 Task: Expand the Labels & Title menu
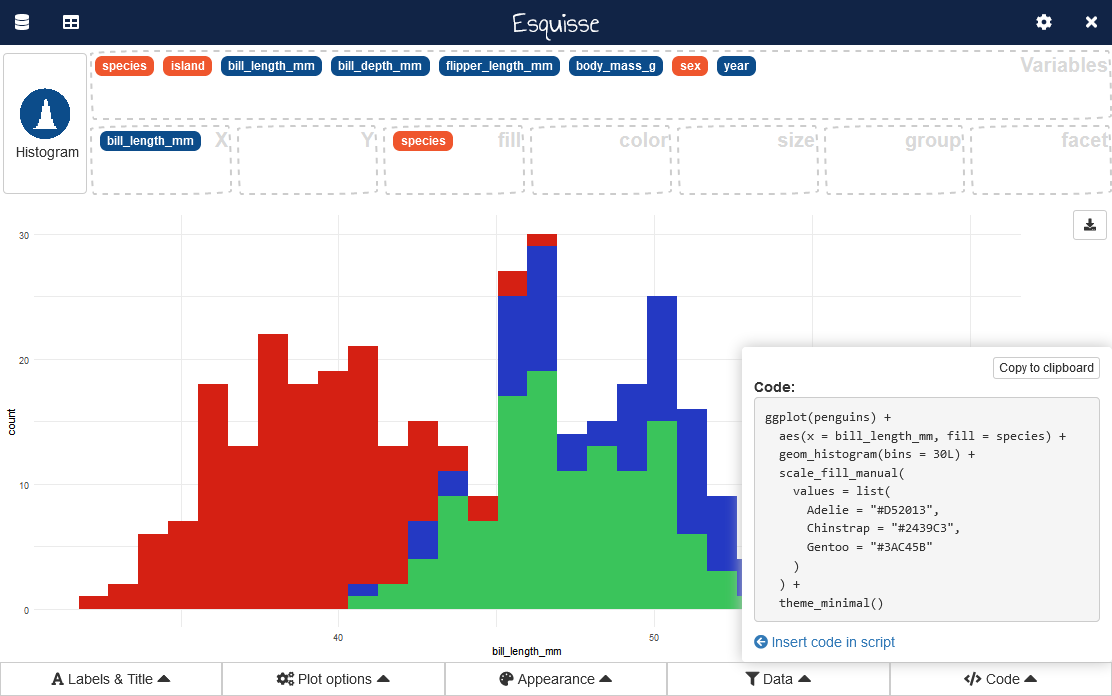point(111,679)
